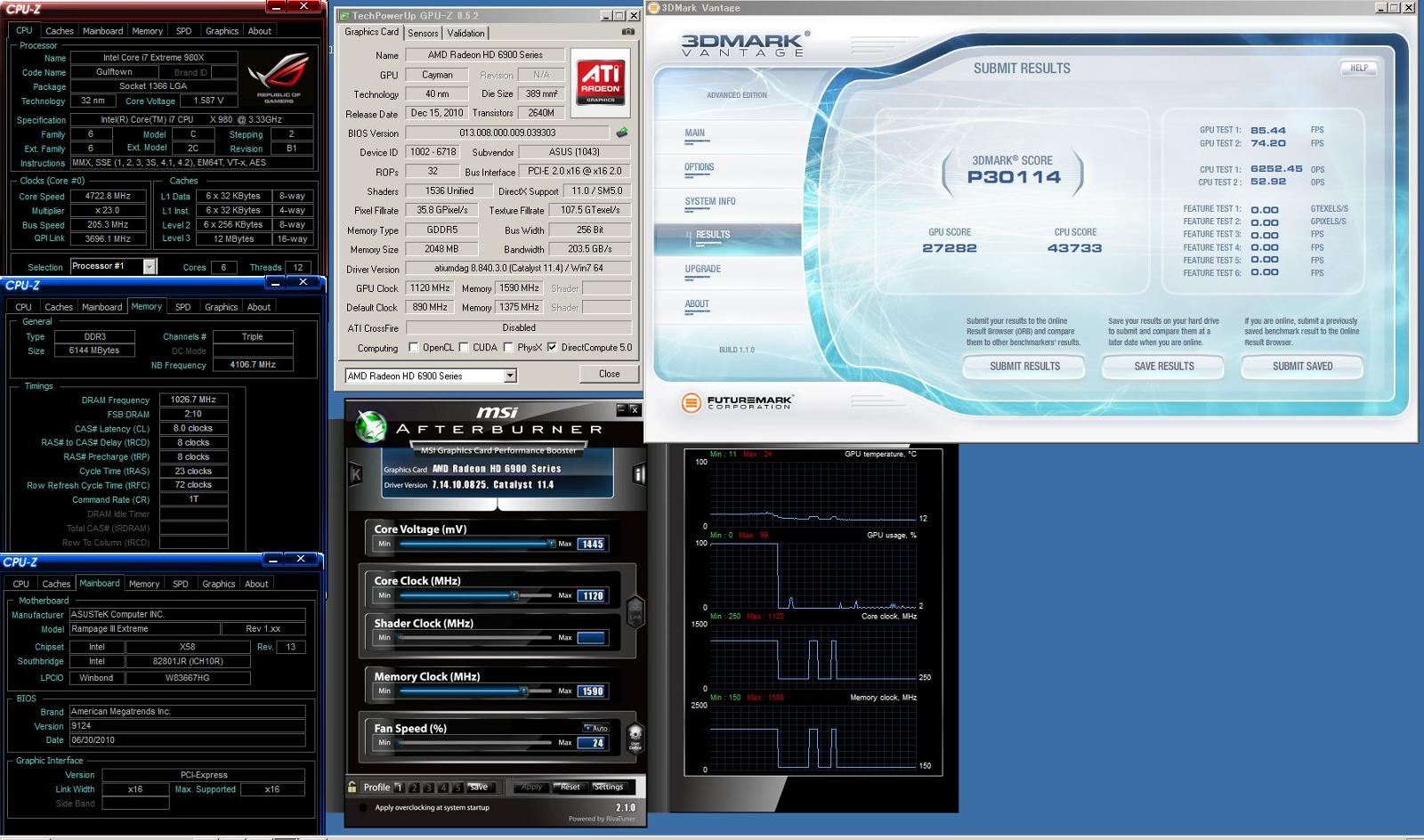The height and width of the screenshot is (840, 1424).
Task: Click the GPU temperature monitoring graph
Action: click(x=813, y=494)
